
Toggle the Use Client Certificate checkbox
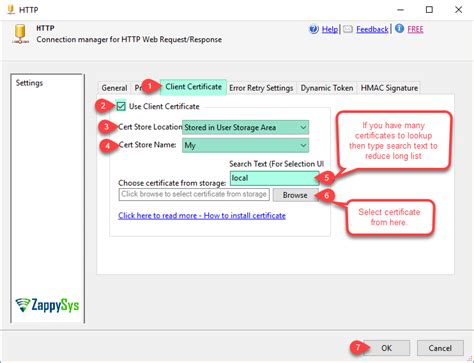click(x=121, y=106)
